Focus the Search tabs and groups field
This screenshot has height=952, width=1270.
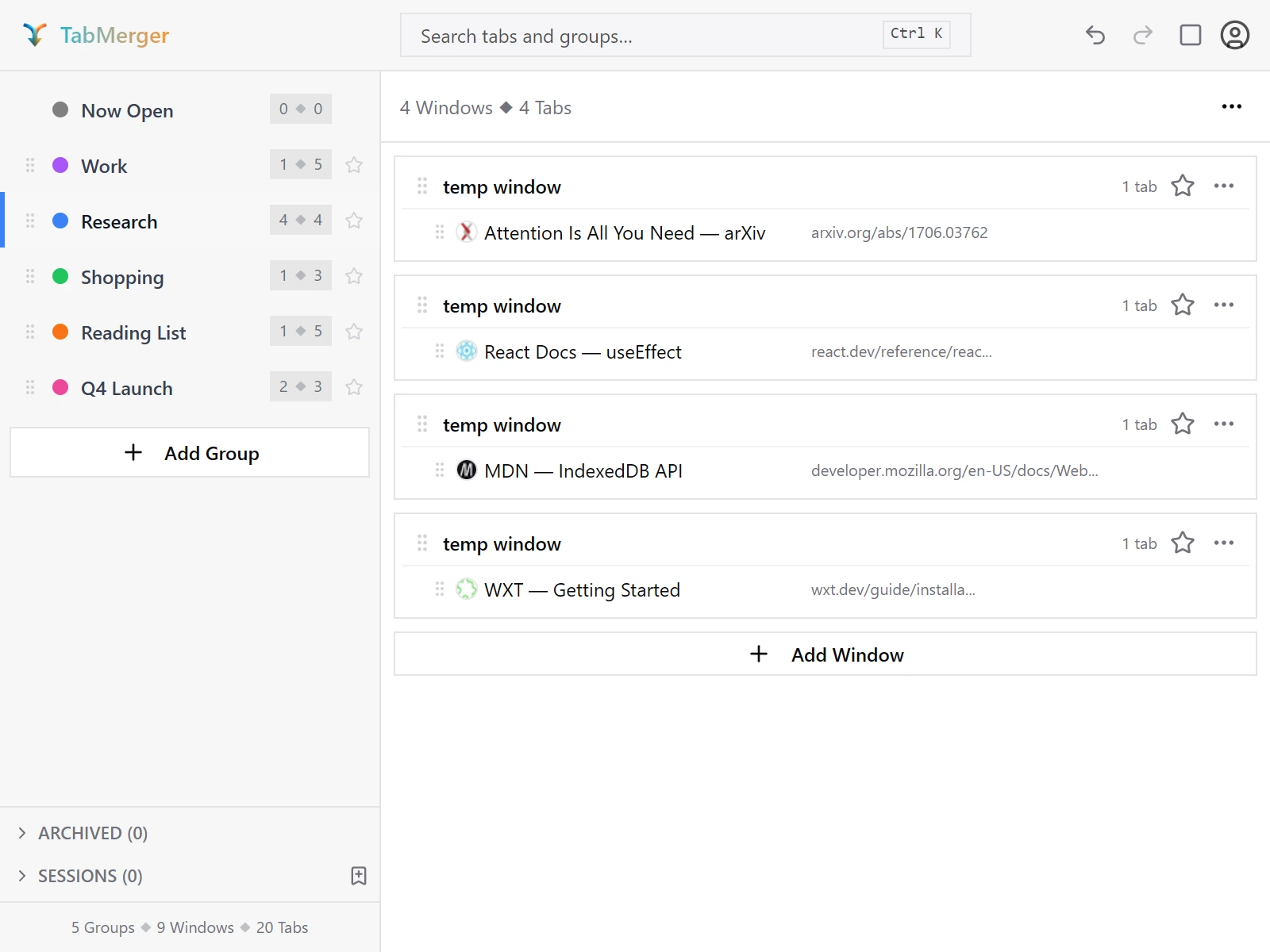pyautogui.click(x=686, y=35)
